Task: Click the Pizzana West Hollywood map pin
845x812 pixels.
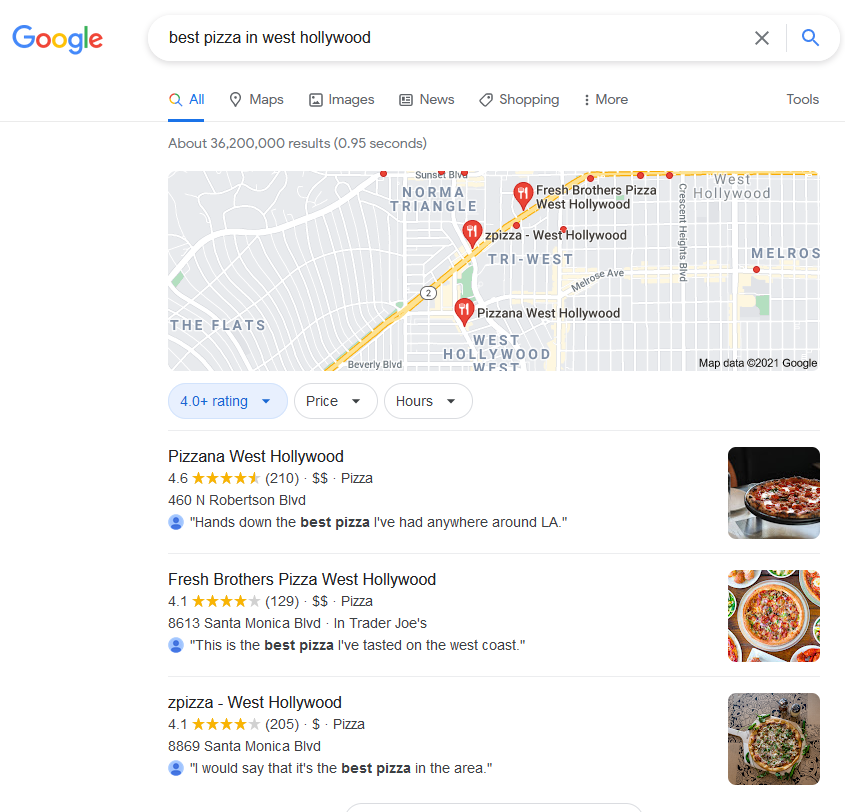Action: 464,312
